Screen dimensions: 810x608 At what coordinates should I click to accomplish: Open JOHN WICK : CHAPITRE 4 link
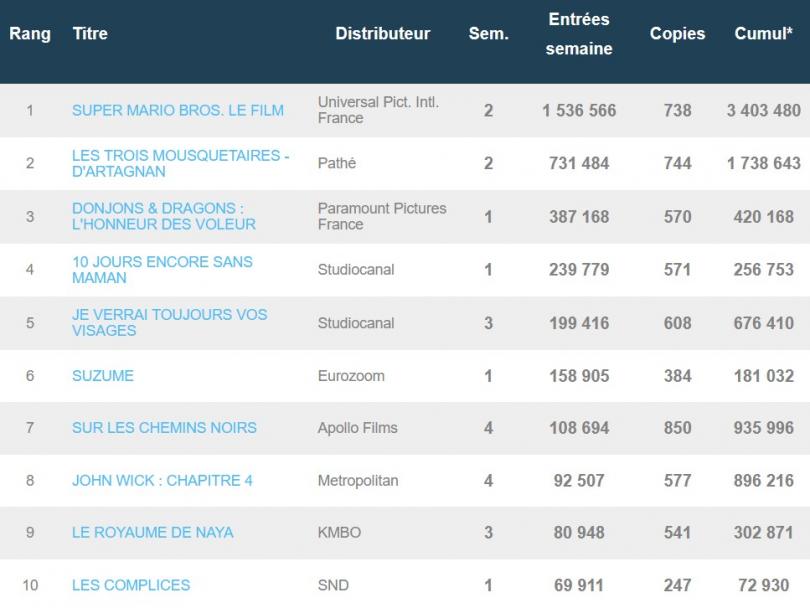pyautogui.click(x=162, y=480)
